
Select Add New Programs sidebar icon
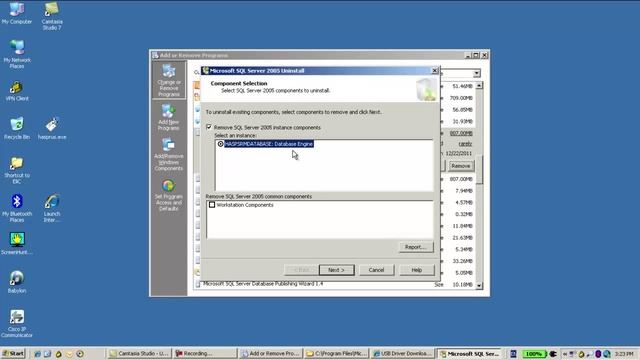pyautogui.click(x=169, y=117)
